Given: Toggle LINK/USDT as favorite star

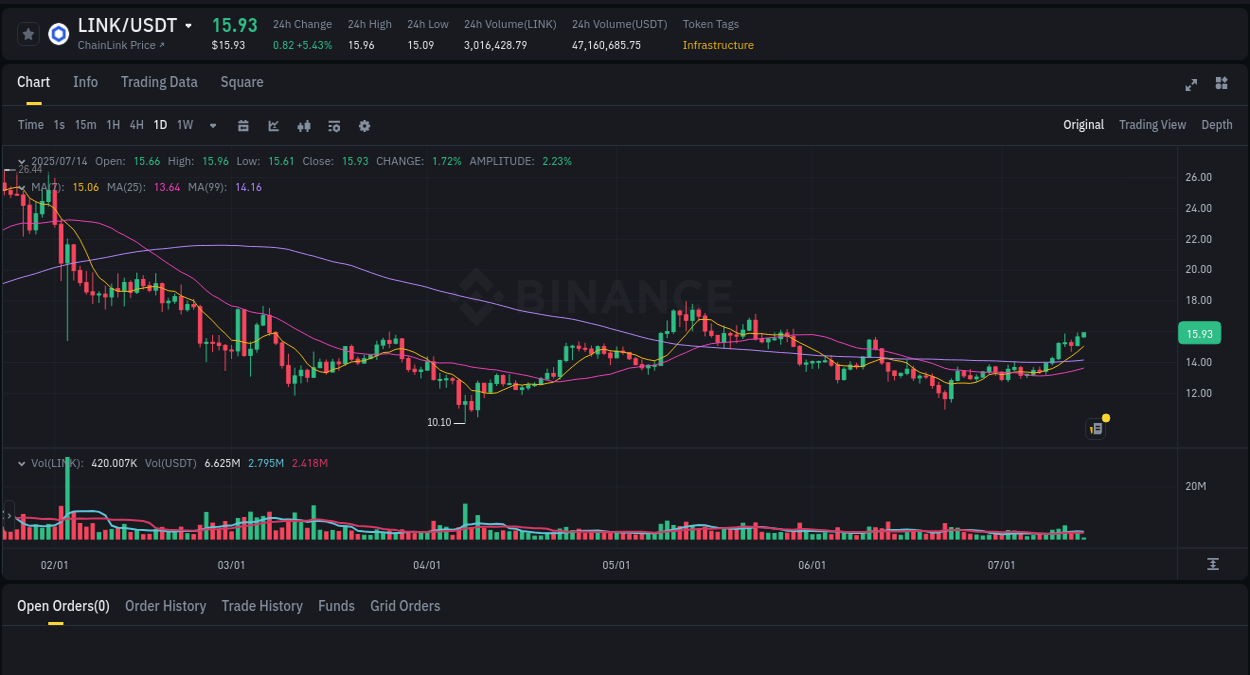Looking at the screenshot, I should (28, 33).
